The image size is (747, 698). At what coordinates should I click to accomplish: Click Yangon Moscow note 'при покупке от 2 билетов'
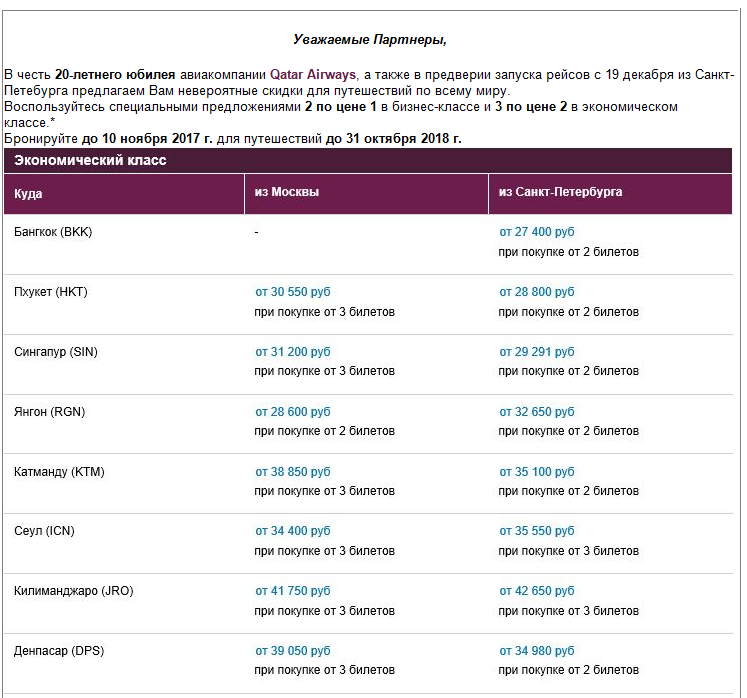(x=324, y=431)
